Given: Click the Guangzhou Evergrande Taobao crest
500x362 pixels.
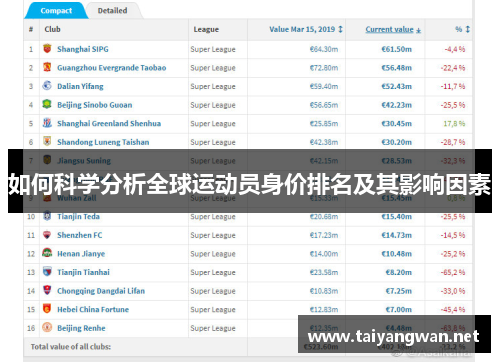Looking at the screenshot, I should coord(47,67).
